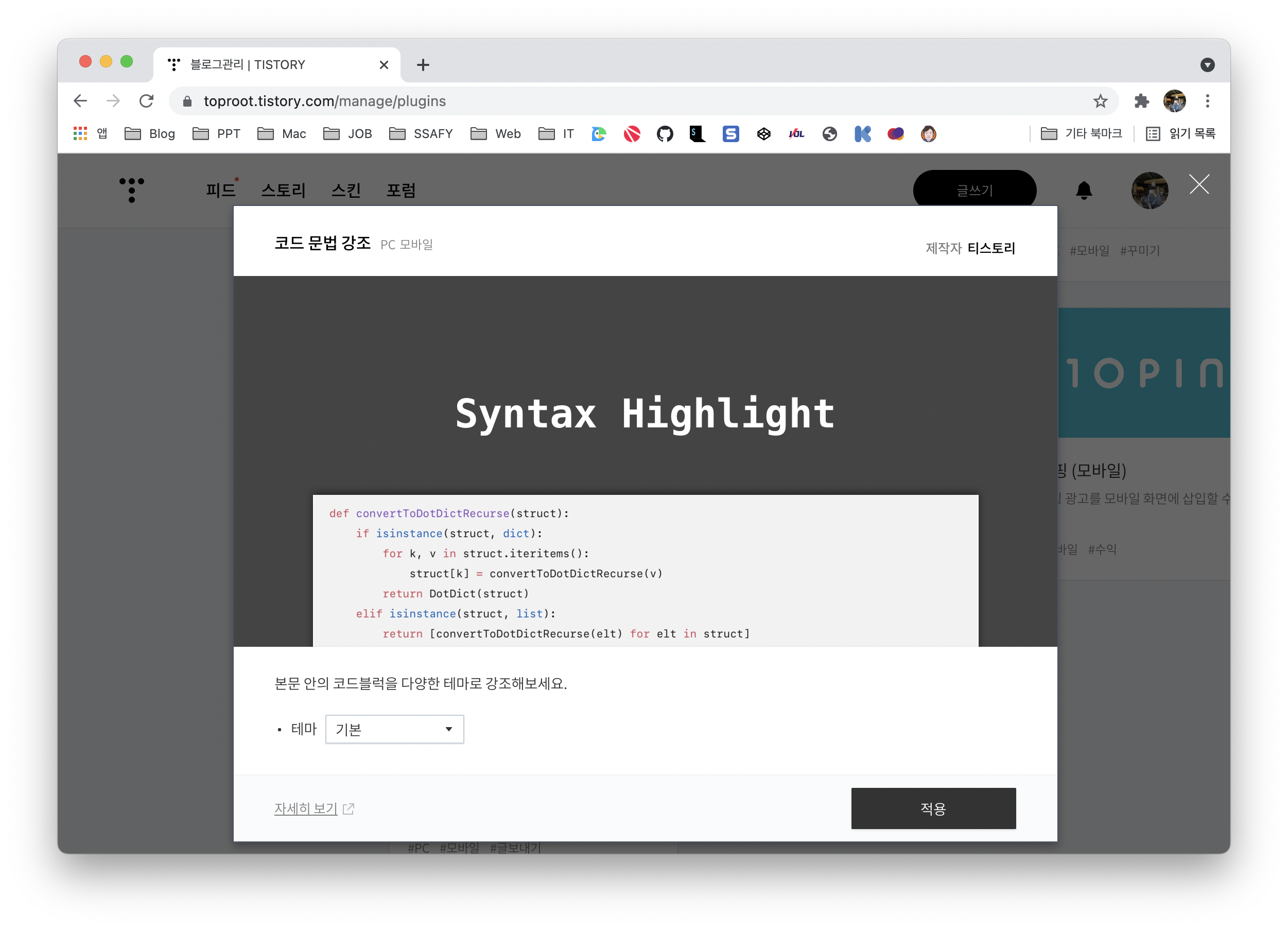Click the 적용 apply button

(x=933, y=808)
